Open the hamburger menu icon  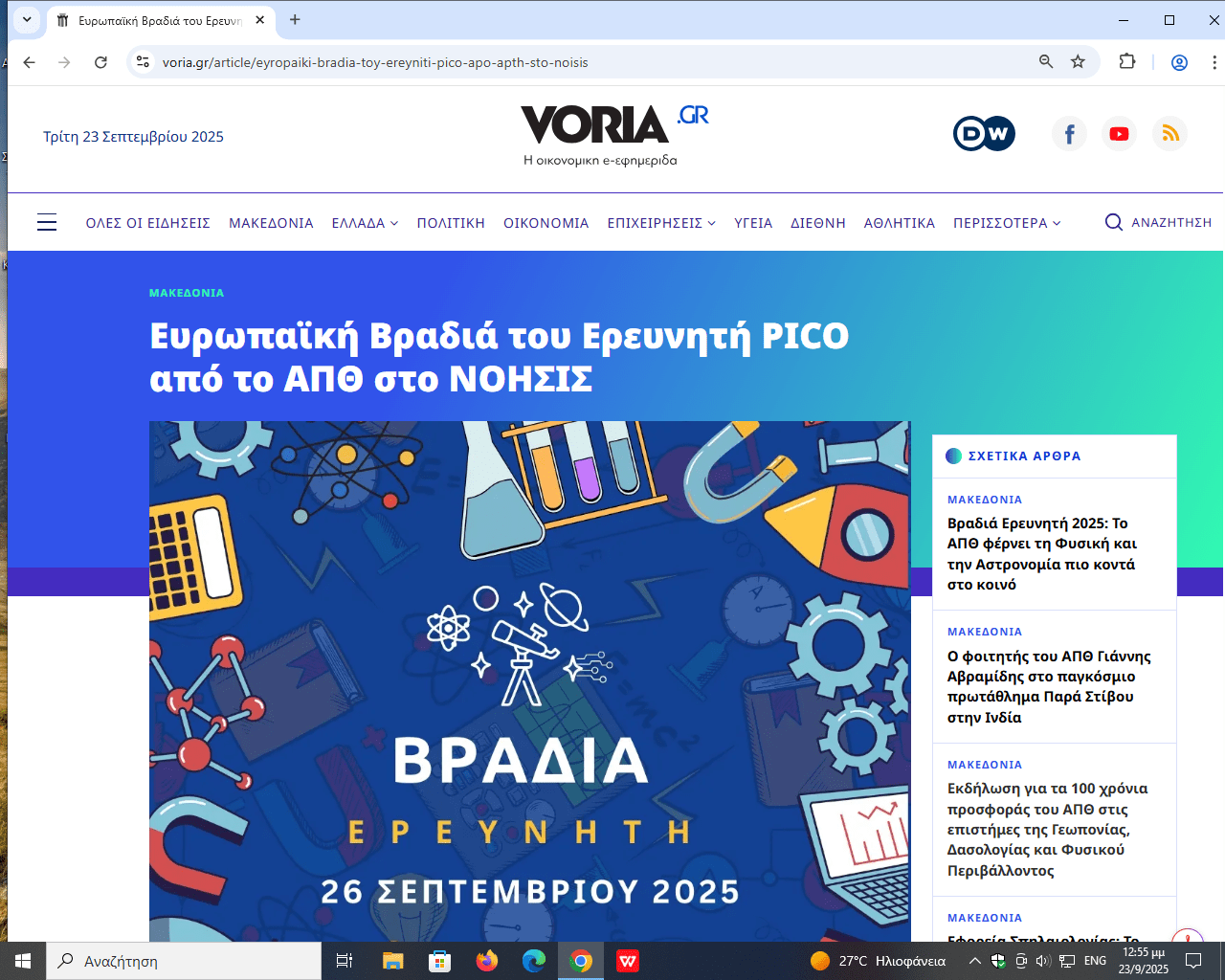tap(47, 223)
